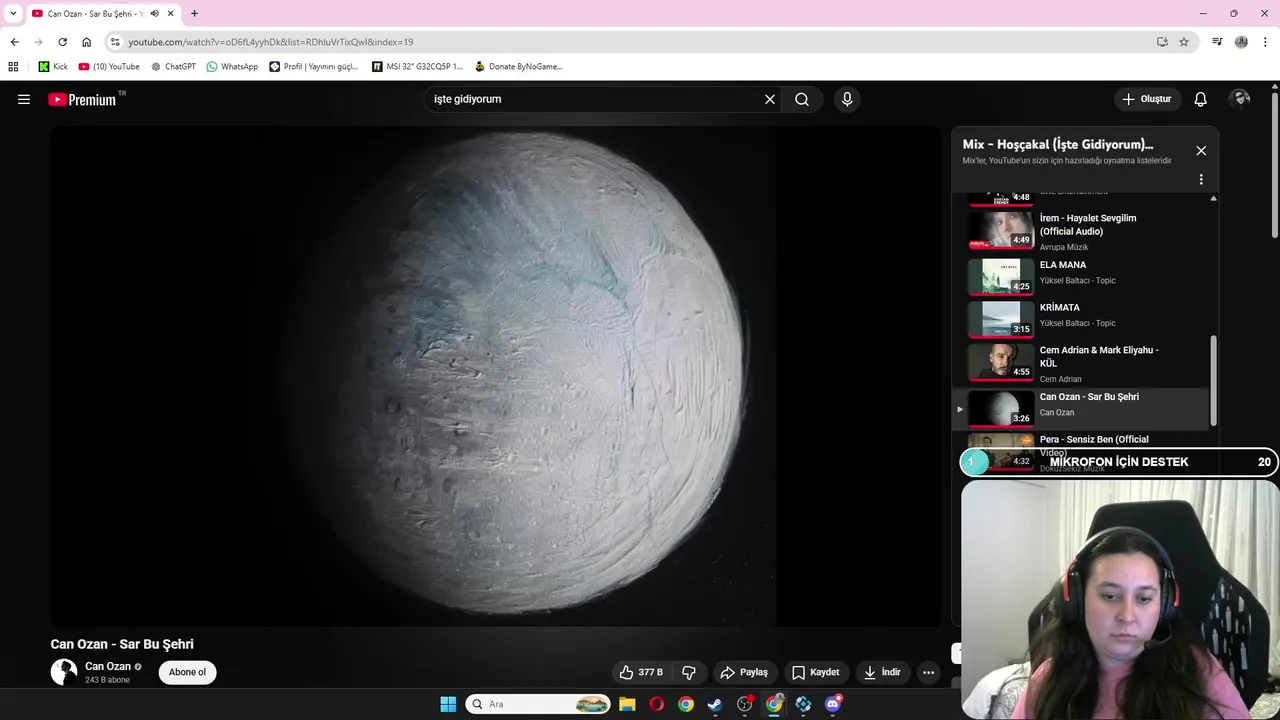Screen dimensions: 1280x720
Task: Mute the tab via speaker icon
Action: coord(154,13)
